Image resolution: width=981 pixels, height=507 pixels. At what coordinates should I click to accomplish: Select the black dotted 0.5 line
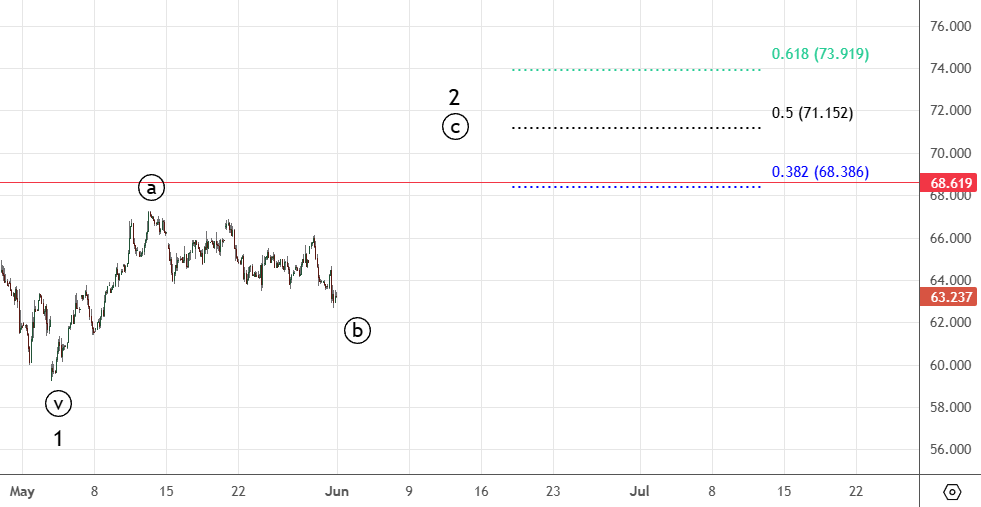coord(636,128)
